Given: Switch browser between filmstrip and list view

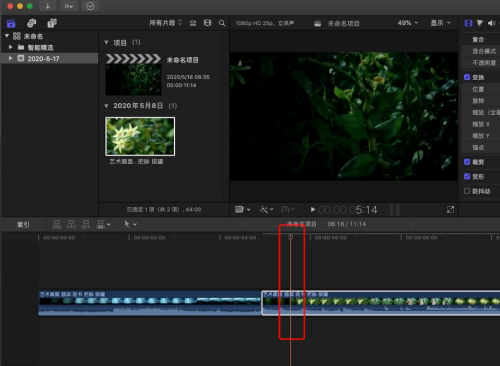Looking at the screenshot, I should pos(207,23).
